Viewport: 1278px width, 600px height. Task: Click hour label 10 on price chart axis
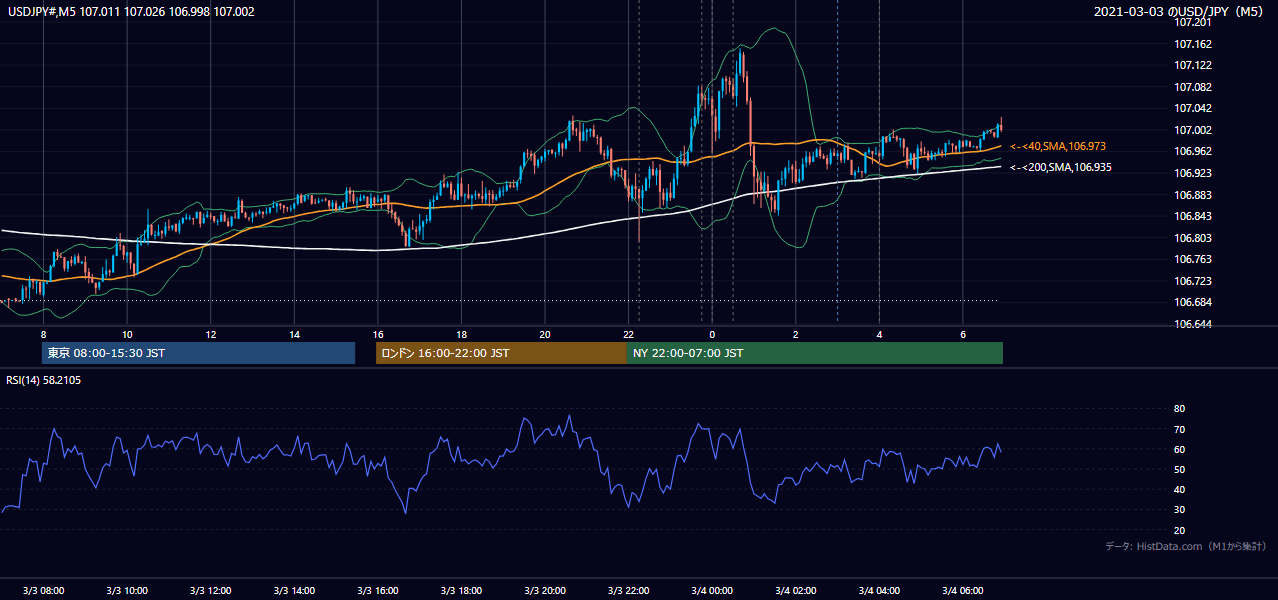click(x=127, y=334)
